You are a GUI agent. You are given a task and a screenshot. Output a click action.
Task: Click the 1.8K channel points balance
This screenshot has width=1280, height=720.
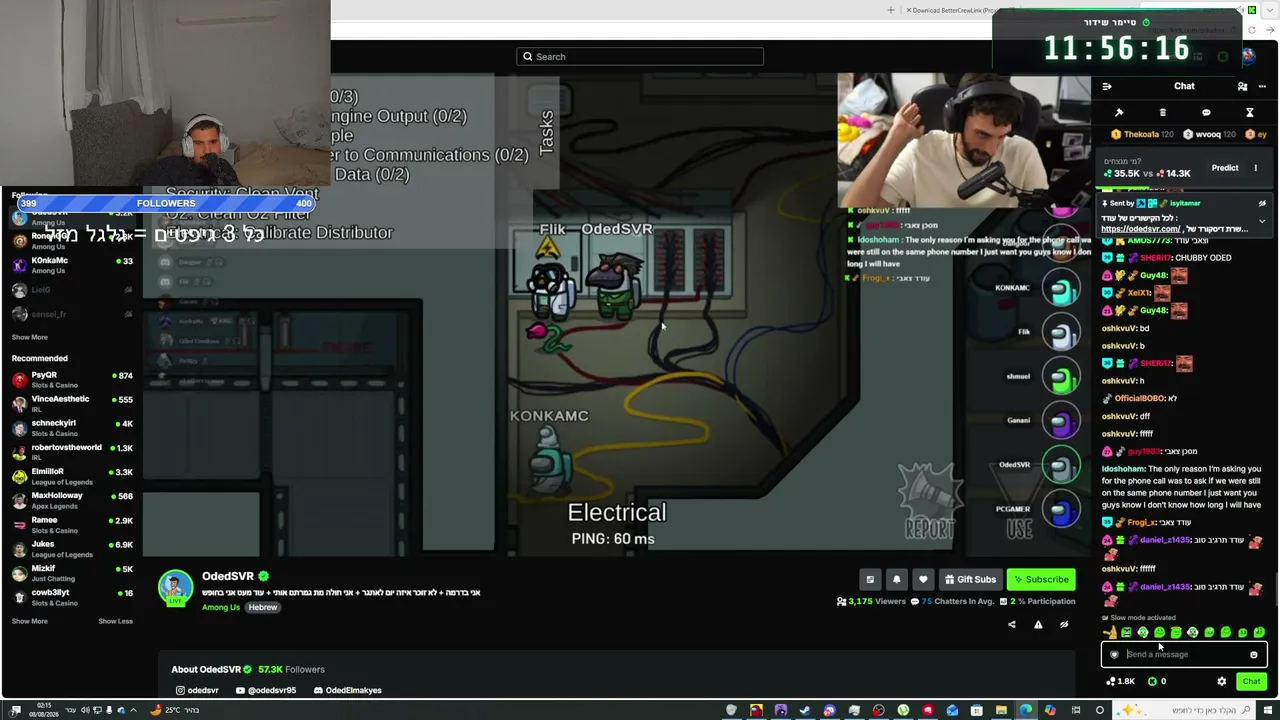tap(1120, 681)
